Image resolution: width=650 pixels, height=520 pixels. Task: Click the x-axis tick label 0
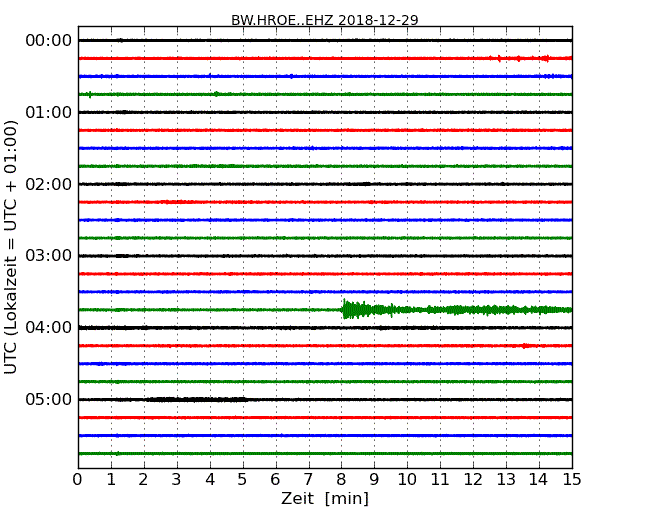[78, 480]
